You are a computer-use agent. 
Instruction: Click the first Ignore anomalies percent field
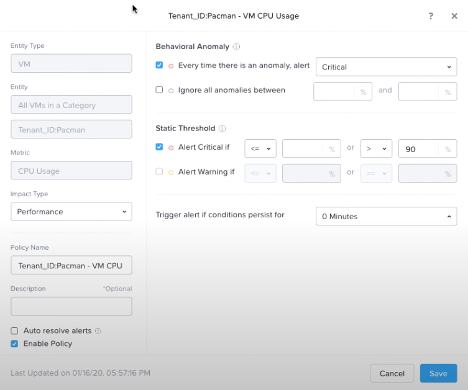[x=343, y=92]
